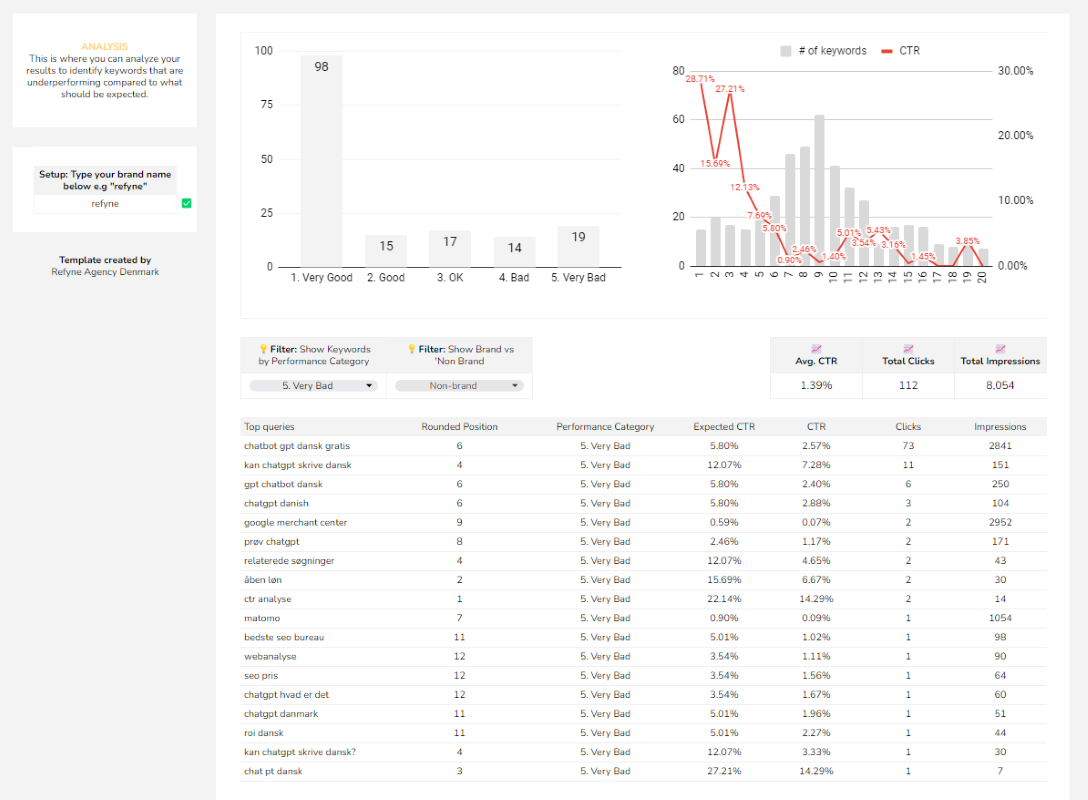1088x800 pixels.
Task: Click the chart icon above Total Clicks
Action: coord(908,348)
